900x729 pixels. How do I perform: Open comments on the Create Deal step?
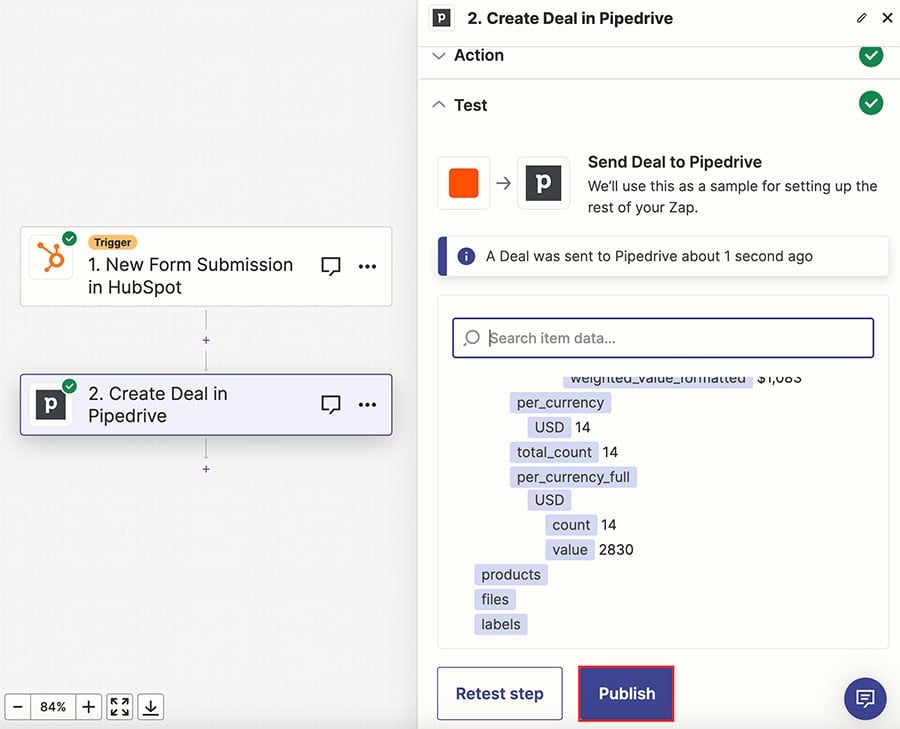point(330,404)
